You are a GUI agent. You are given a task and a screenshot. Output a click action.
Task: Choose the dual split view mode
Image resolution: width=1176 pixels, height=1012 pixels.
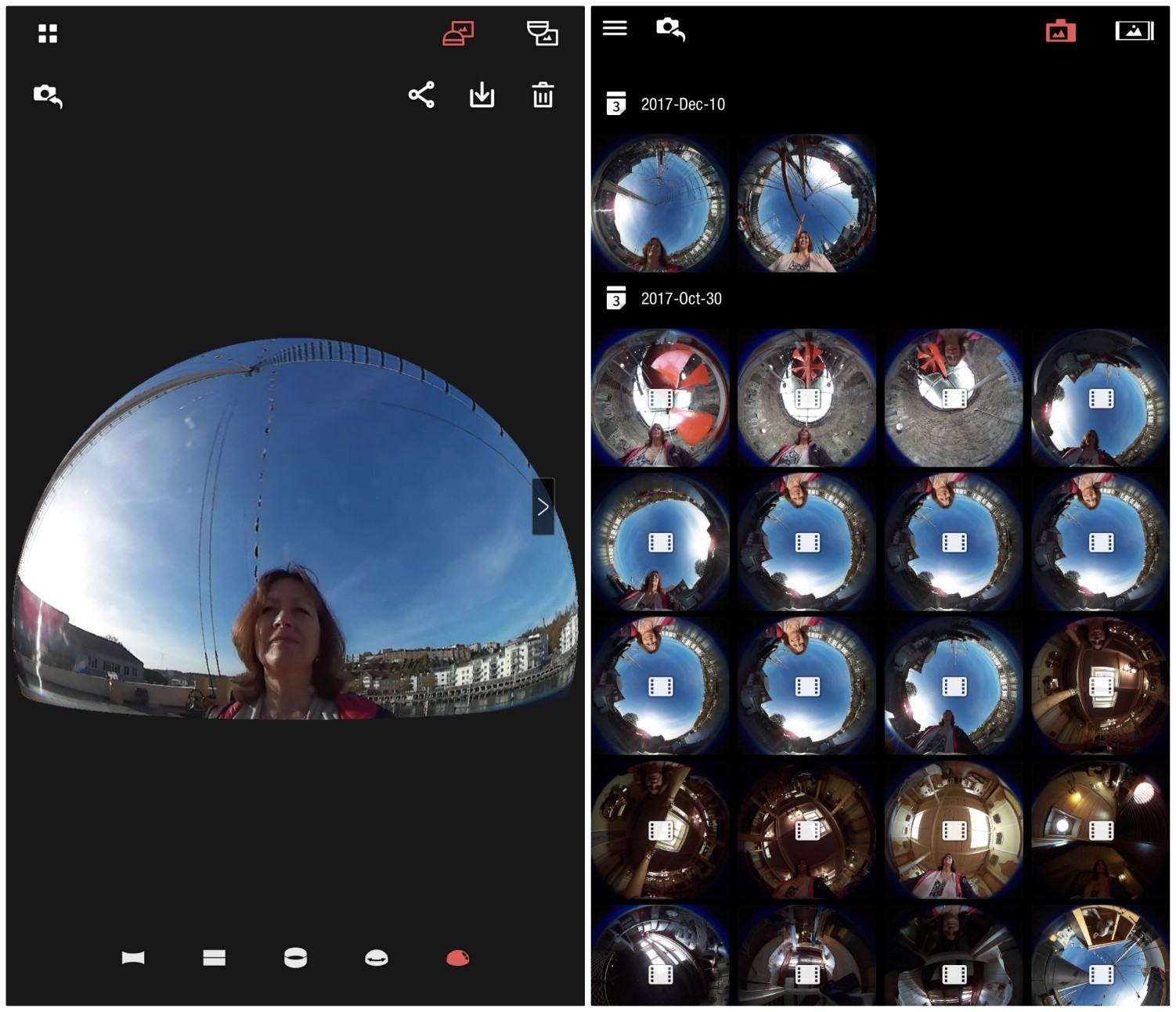(214, 957)
